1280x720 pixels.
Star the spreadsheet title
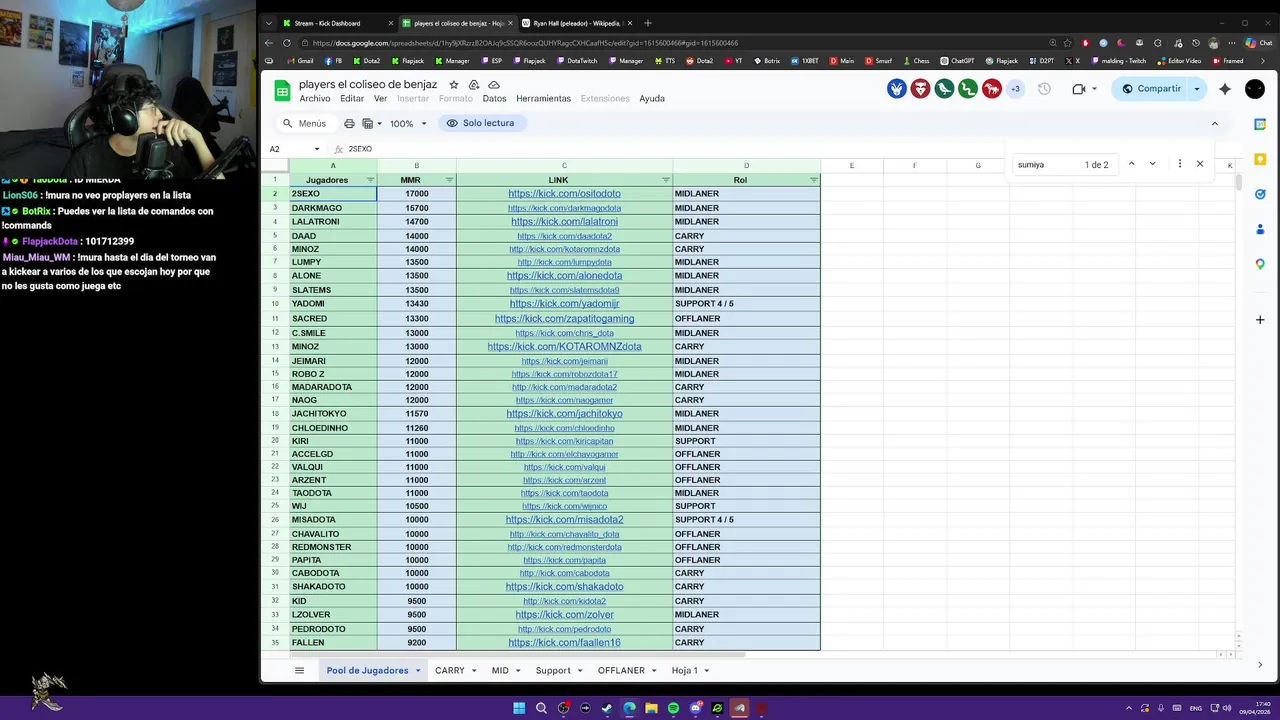point(454,85)
